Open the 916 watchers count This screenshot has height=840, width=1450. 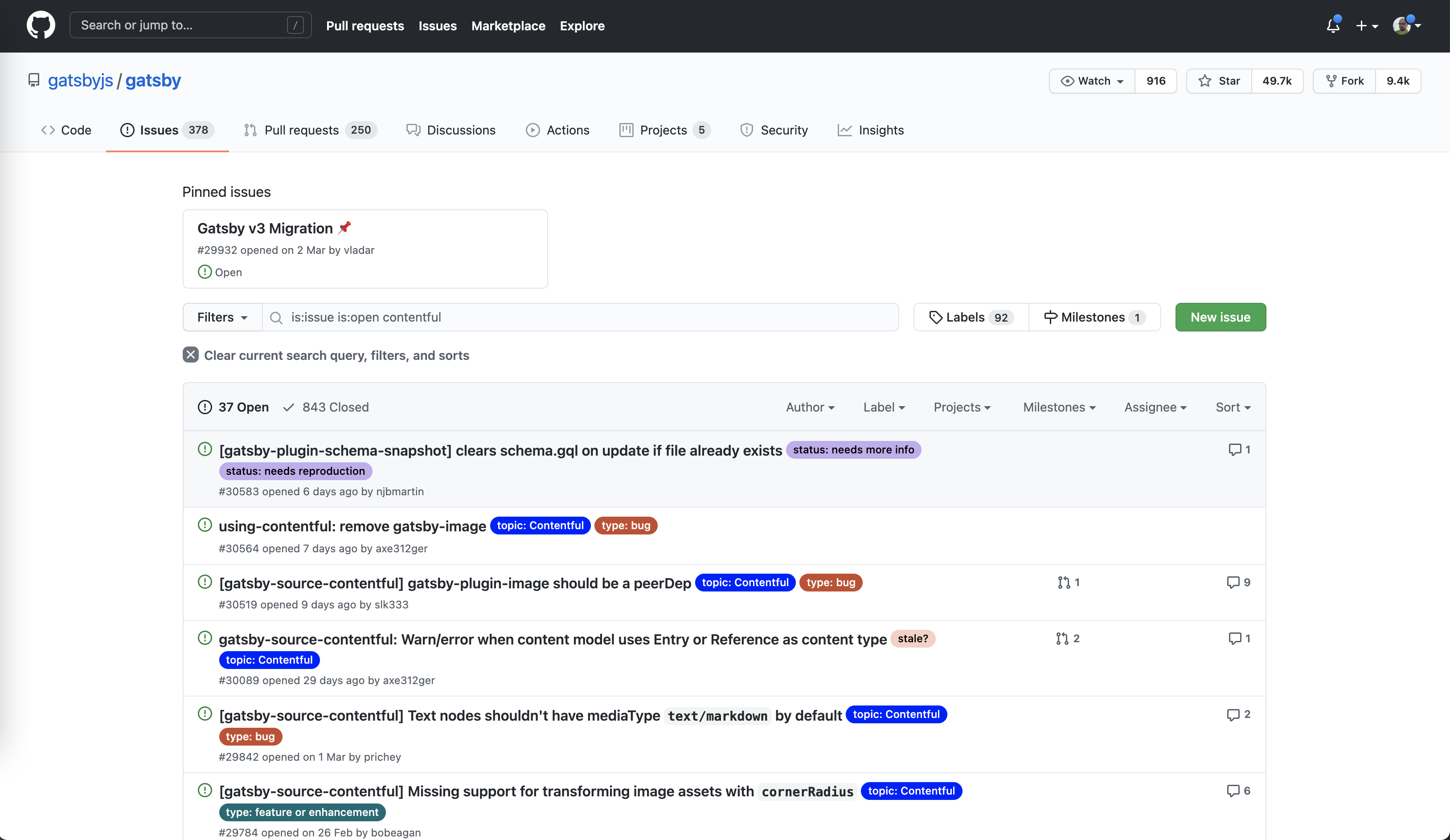click(1155, 81)
